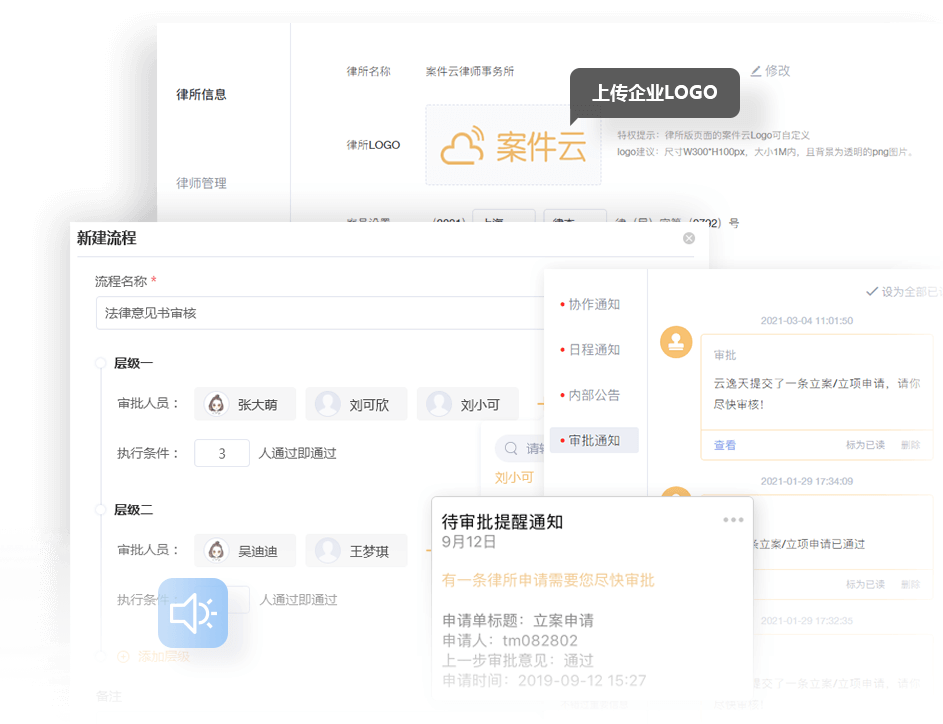
Task: Open 审批通知 tab
Action: 594,440
